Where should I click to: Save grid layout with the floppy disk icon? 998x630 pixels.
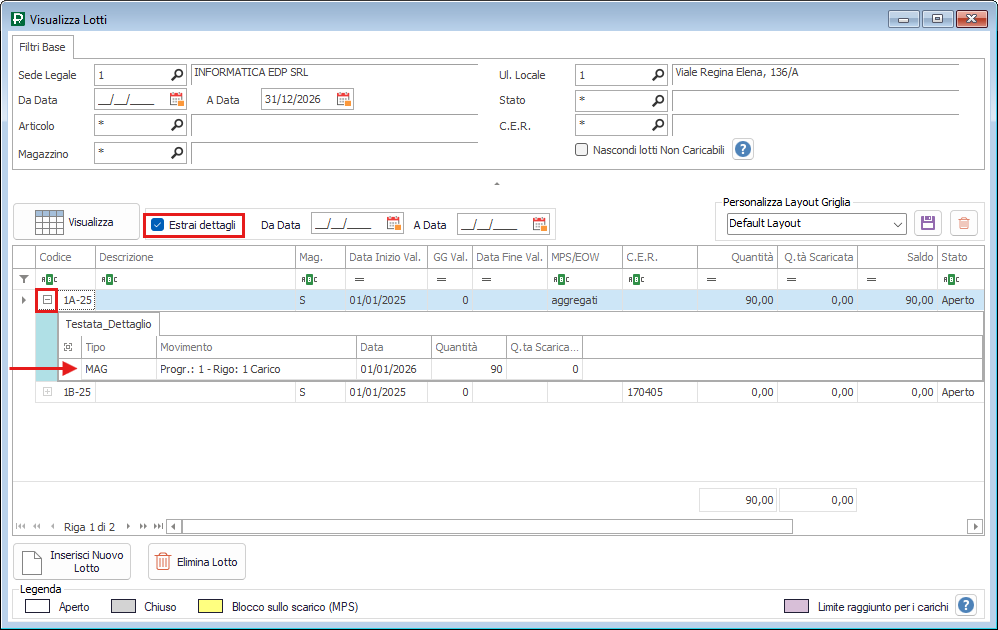[927, 223]
